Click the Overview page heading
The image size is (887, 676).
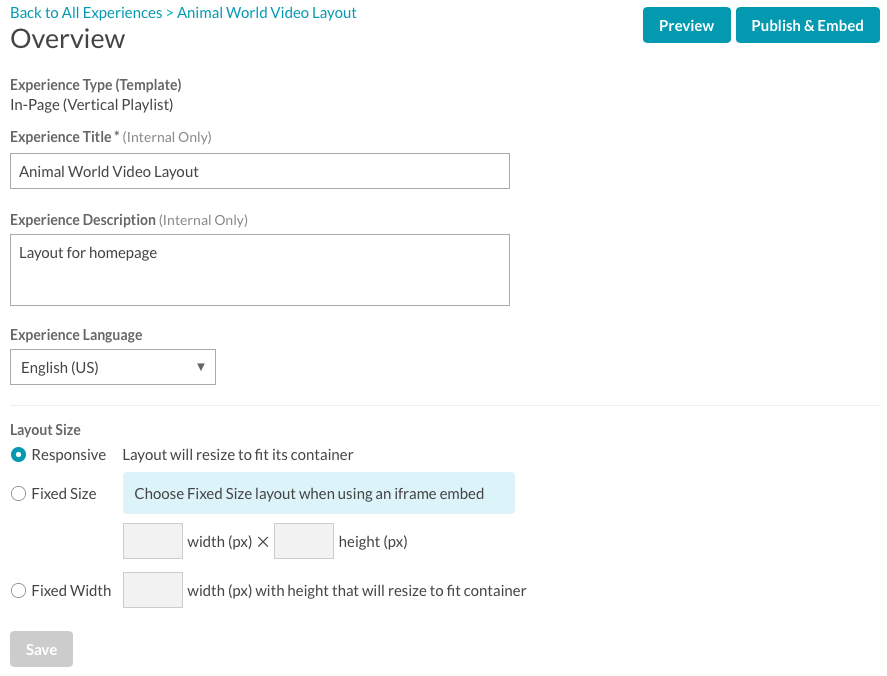[x=68, y=38]
